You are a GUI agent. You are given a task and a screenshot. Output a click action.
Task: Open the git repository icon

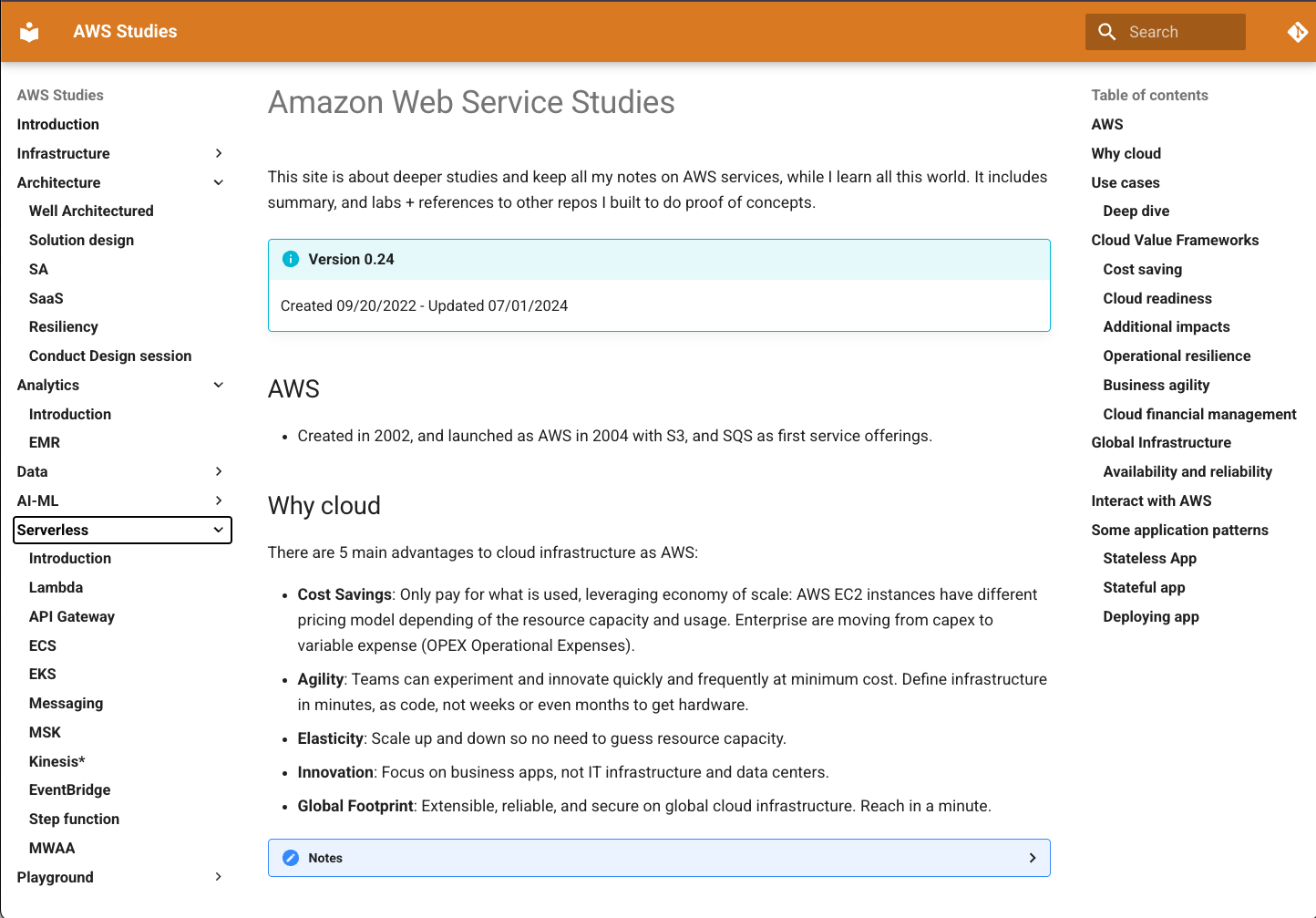[1297, 32]
